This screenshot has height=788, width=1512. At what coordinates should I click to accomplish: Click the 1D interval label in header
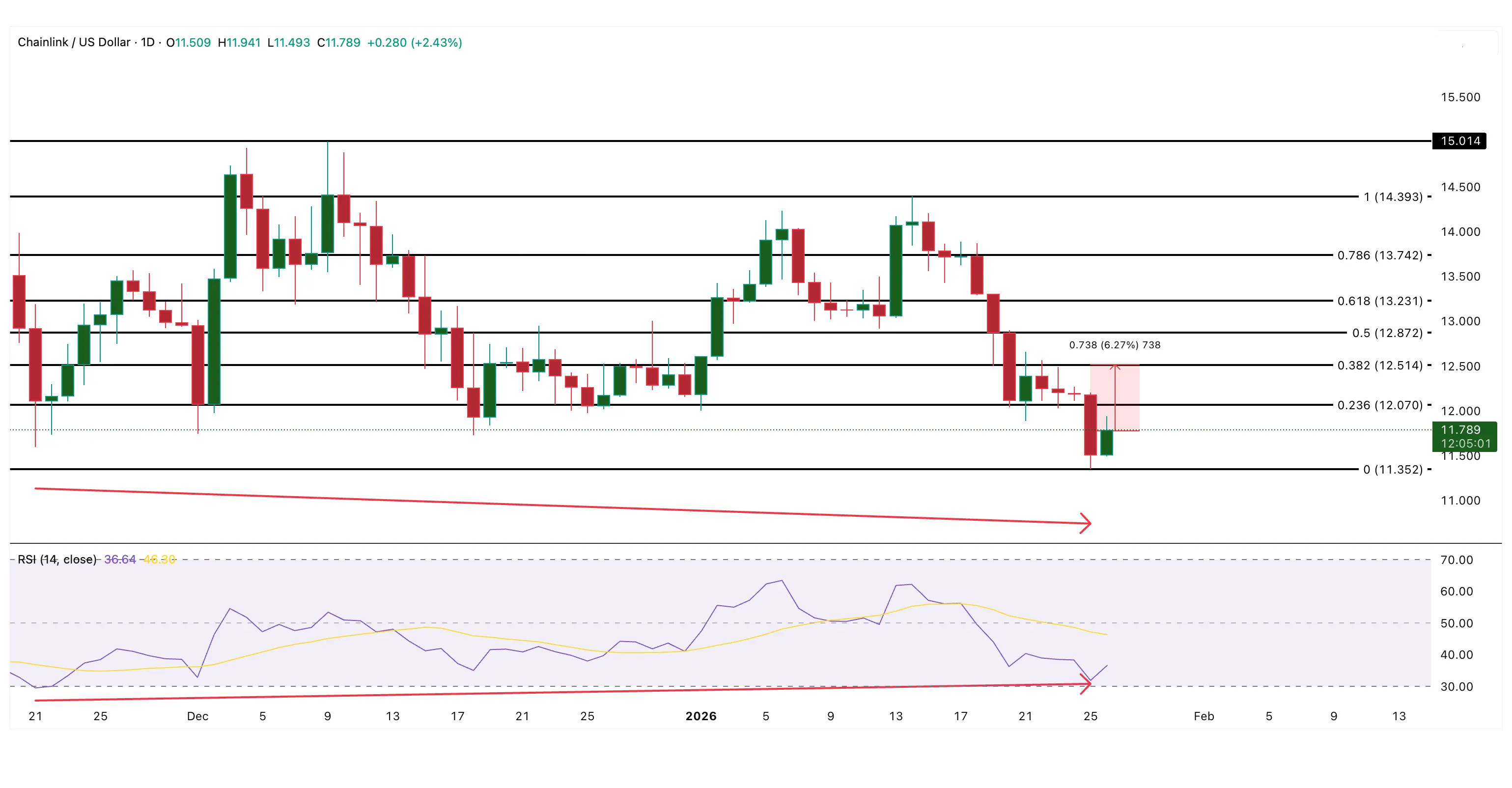[147, 42]
